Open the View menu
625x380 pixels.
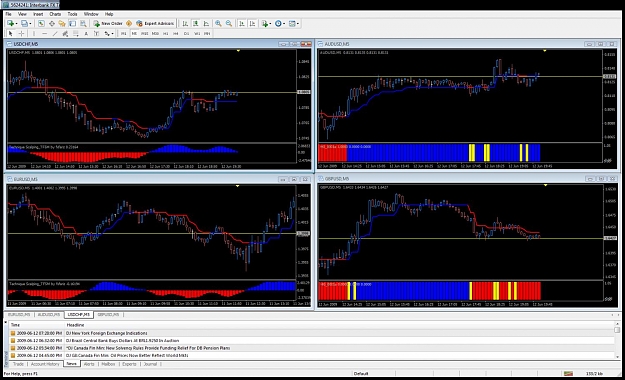tap(22, 14)
